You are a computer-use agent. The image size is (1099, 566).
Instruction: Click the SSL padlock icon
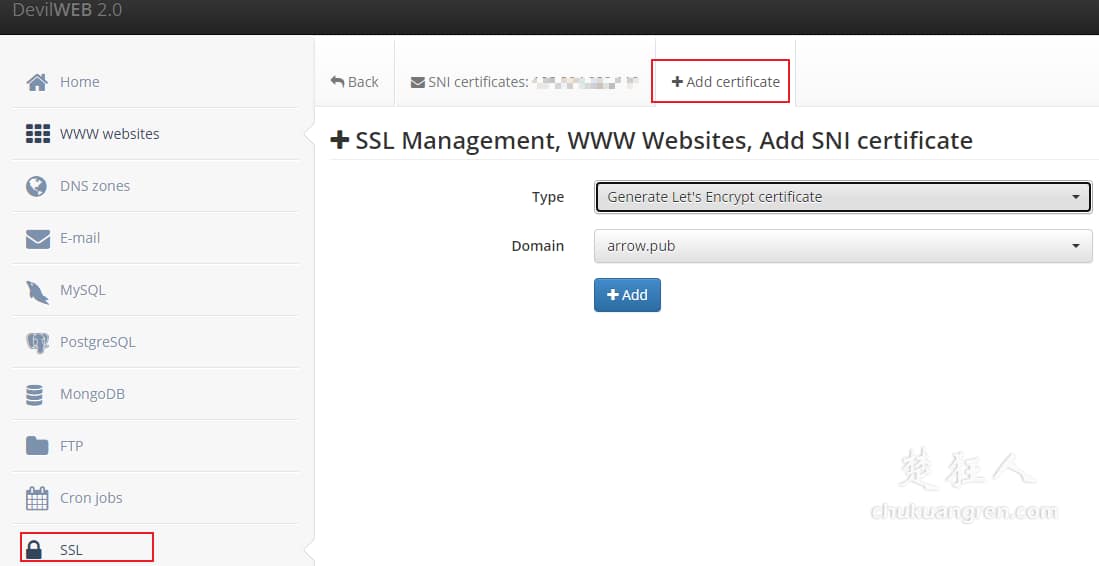pos(34,550)
